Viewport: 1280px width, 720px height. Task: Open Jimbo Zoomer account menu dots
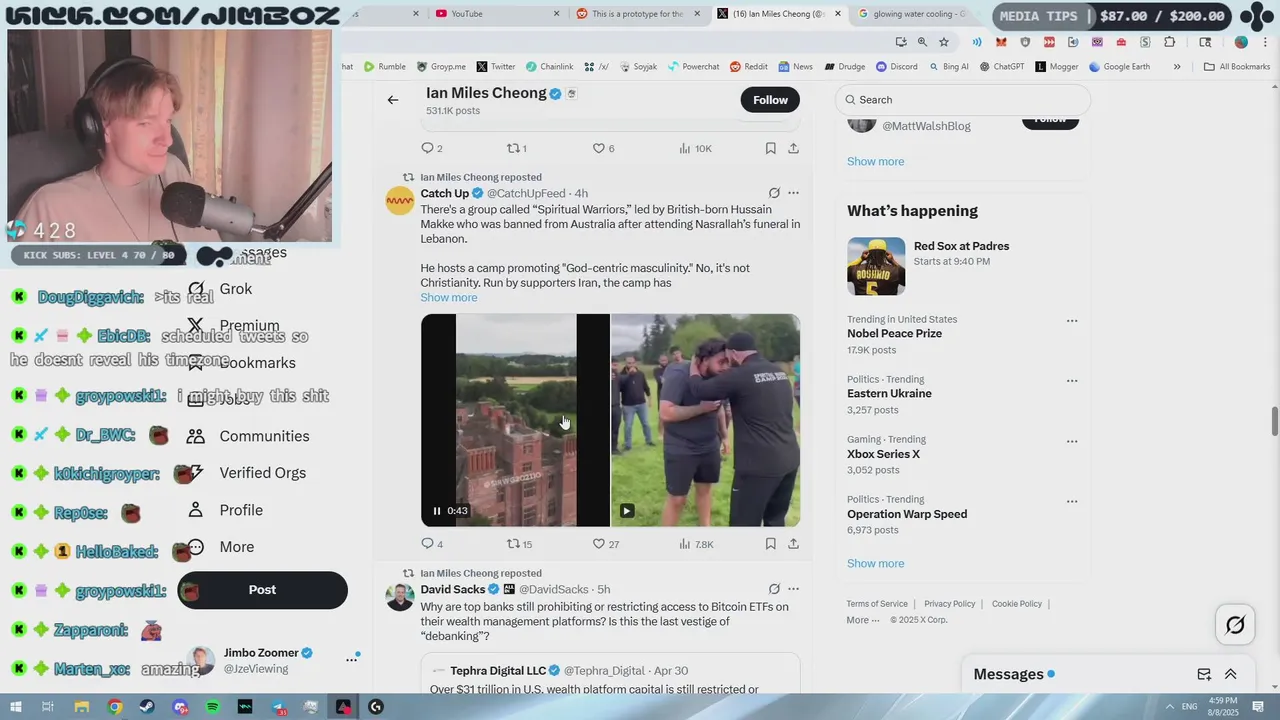(351, 659)
